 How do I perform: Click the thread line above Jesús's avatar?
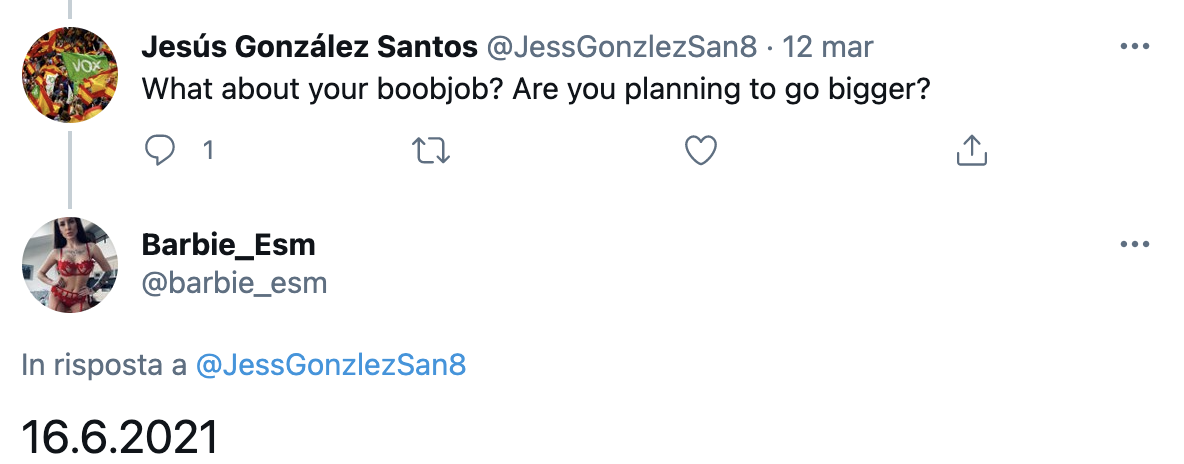[x=70, y=9]
